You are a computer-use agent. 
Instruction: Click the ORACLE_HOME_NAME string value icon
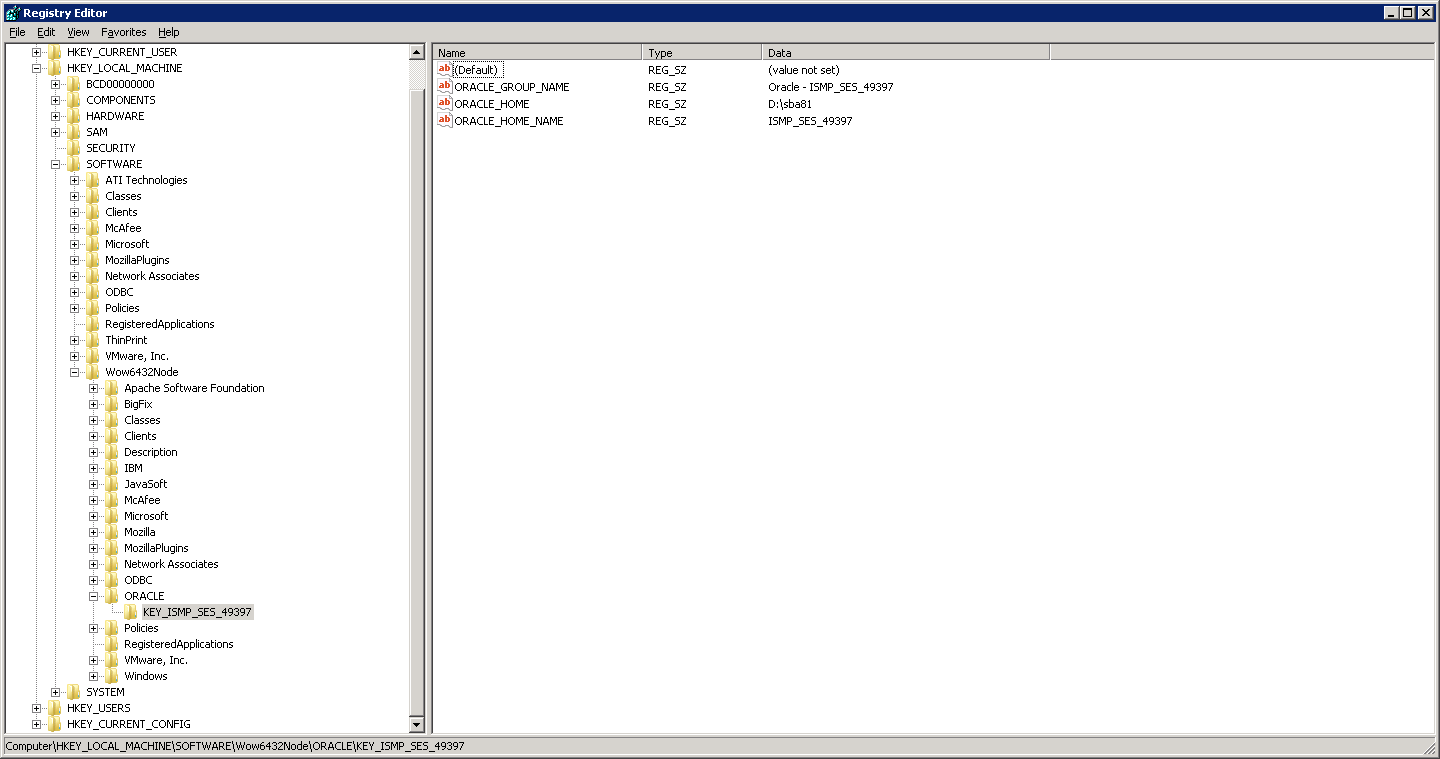coord(445,121)
